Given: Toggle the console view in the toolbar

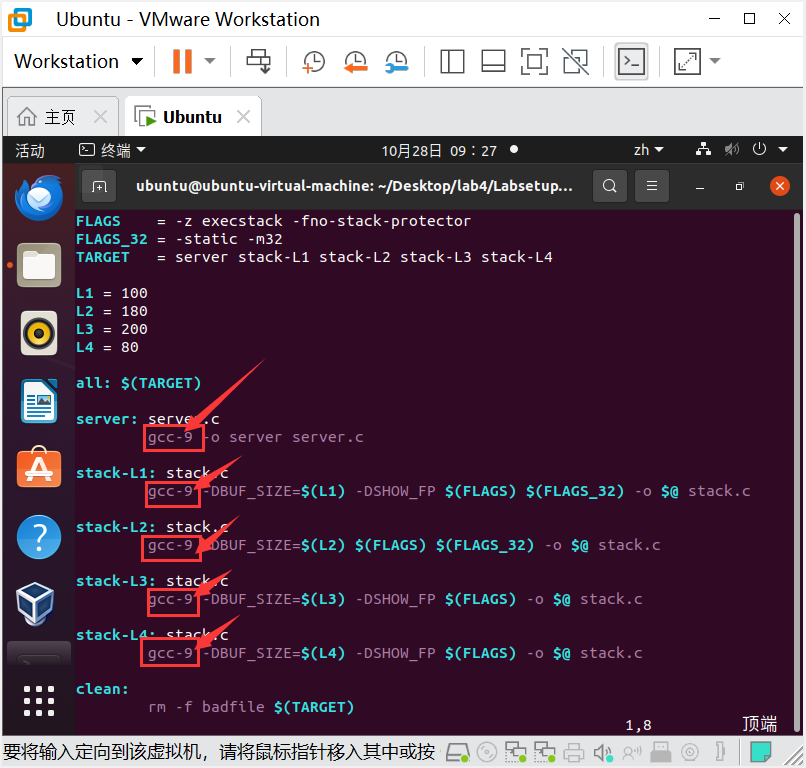Looking at the screenshot, I should (631, 61).
